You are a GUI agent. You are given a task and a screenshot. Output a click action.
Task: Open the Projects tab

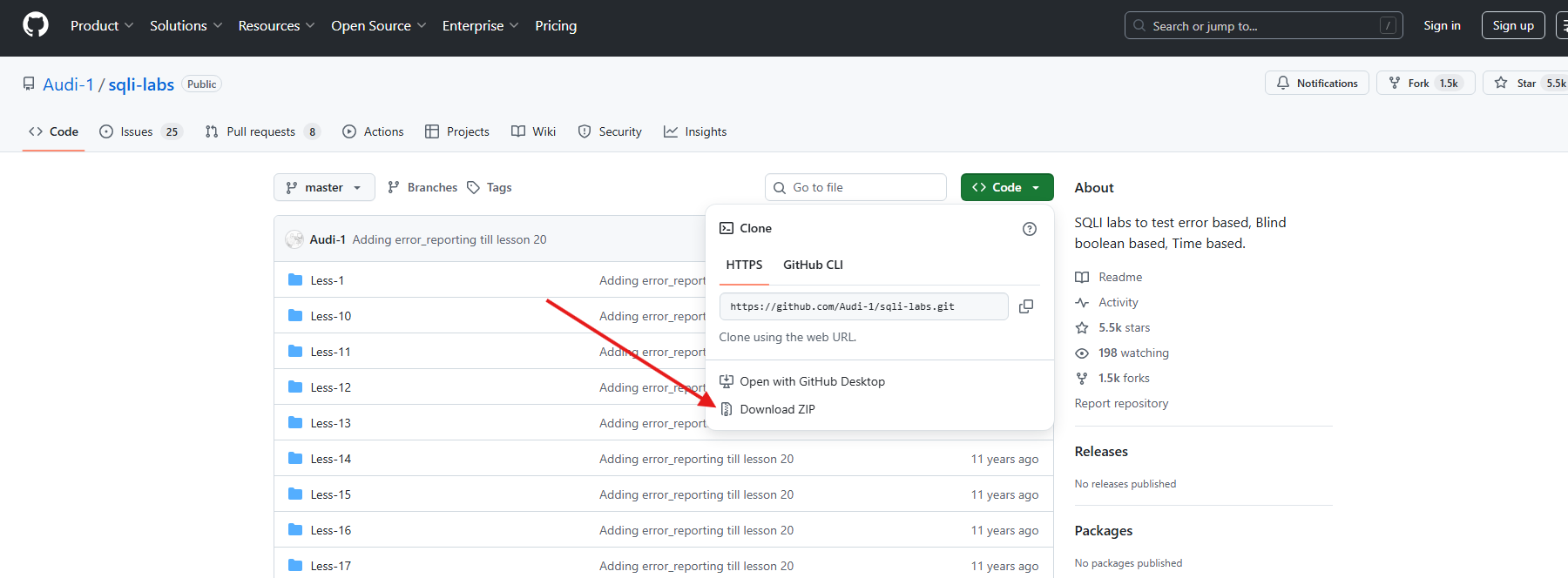click(x=457, y=131)
